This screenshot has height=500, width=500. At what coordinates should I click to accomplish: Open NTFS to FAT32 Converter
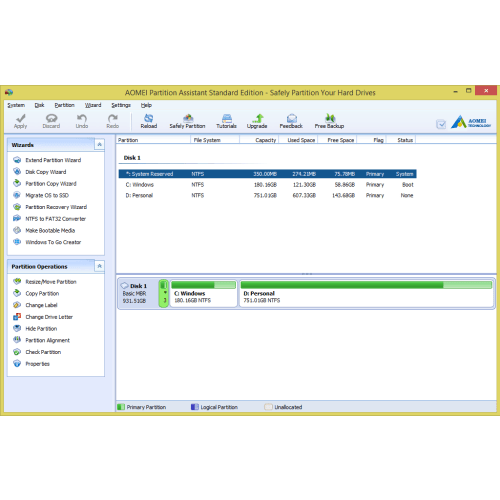pyautogui.click(x=56, y=219)
